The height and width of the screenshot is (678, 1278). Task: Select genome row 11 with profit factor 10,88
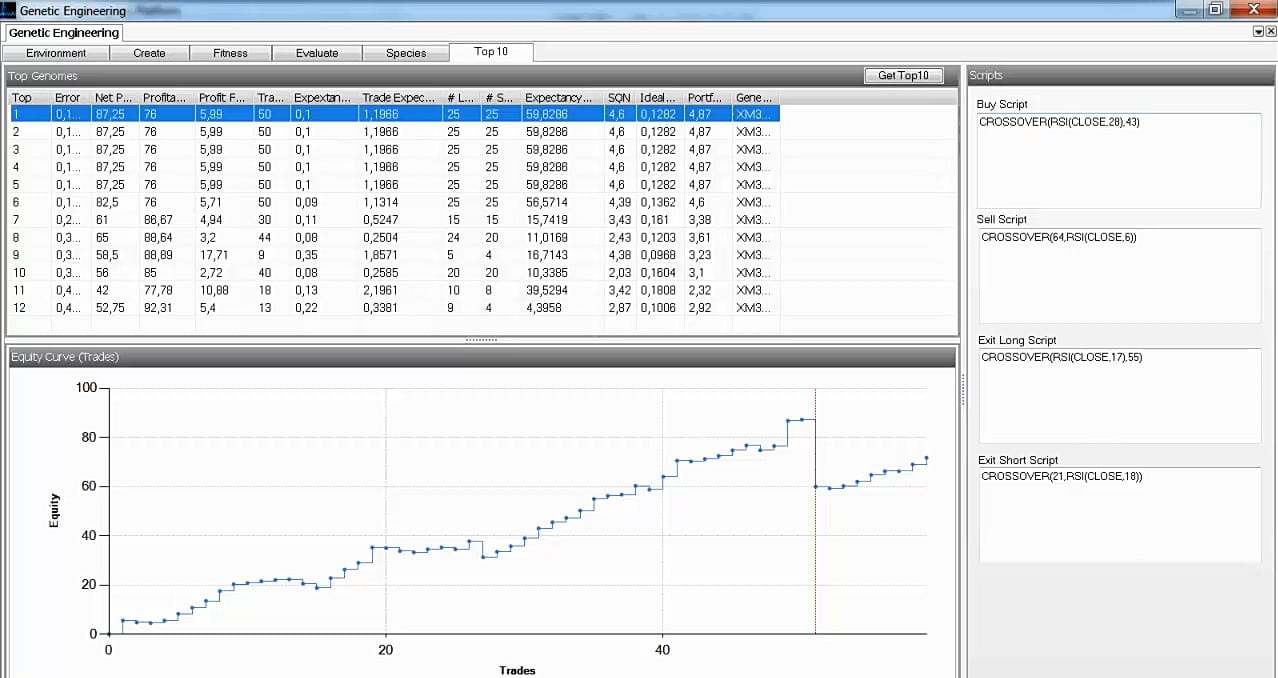(394, 290)
